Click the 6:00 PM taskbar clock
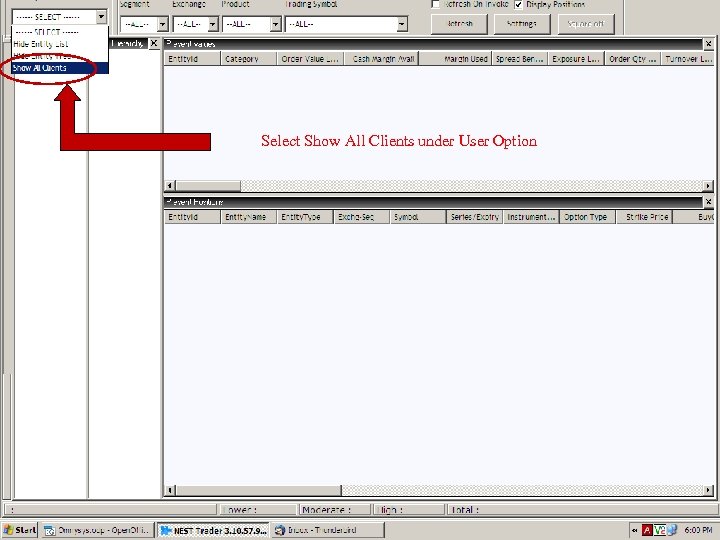 [x=698, y=530]
